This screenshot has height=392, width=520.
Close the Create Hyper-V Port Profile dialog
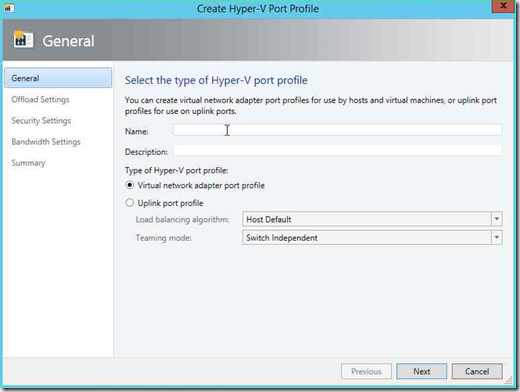tap(503, 6)
